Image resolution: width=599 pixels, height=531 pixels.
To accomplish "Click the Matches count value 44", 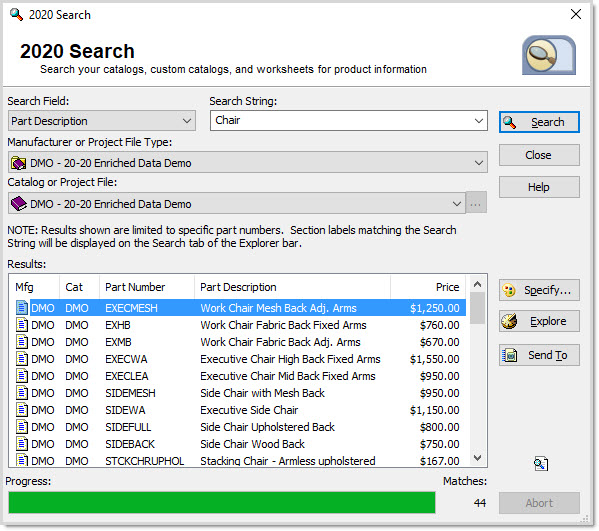I will coord(480,503).
